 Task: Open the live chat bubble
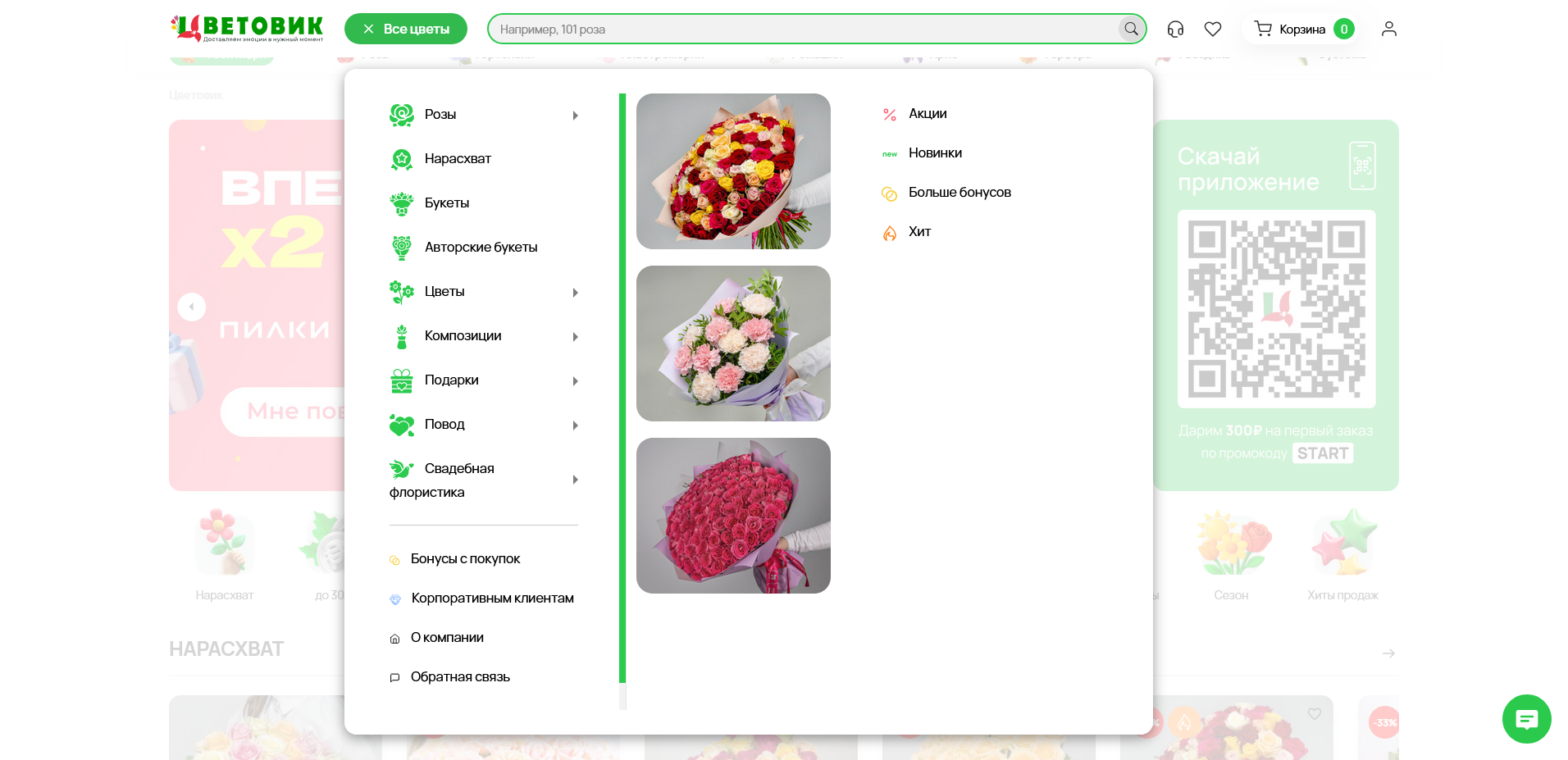1526,719
